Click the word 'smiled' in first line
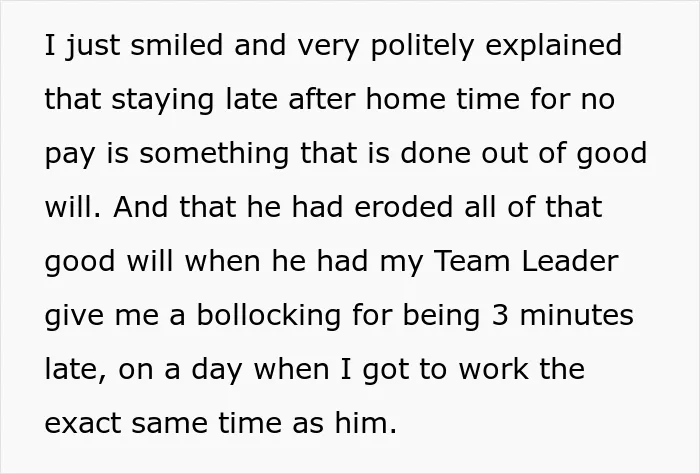700x474 pixels. pos(176,45)
